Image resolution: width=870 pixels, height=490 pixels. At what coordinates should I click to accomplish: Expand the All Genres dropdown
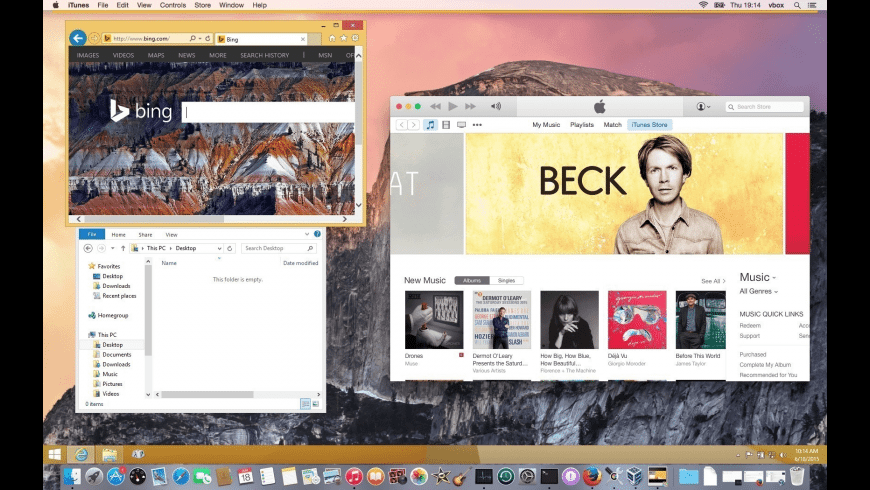point(758,291)
